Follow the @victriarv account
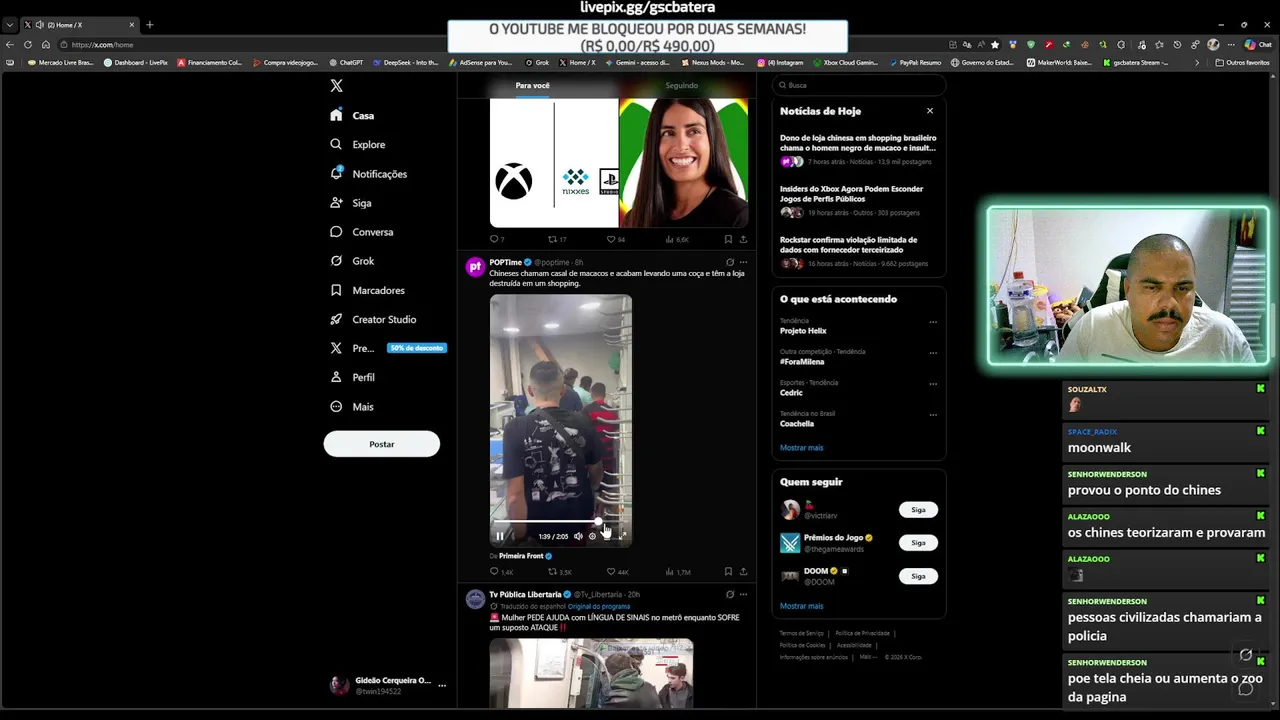 918,510
